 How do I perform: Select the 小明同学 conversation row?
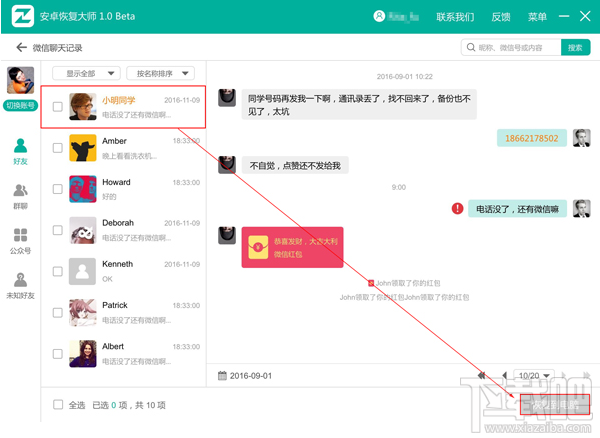123,107
